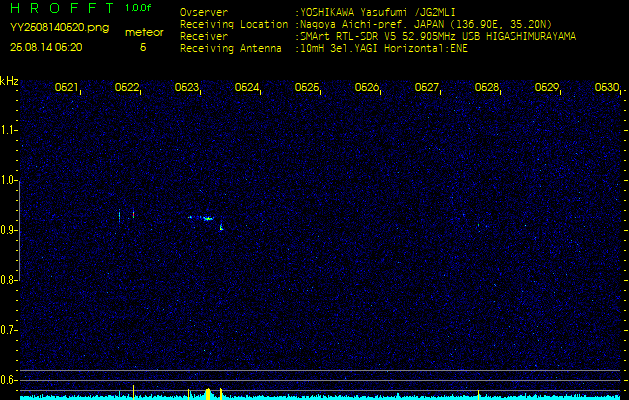Click the gray vertical range bar on frequency axis
Viewport: 629px width, 400px height.
pos(19,230)
